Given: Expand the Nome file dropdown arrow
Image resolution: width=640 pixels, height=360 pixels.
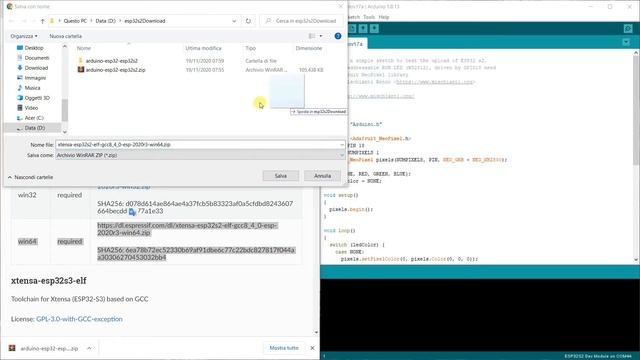Looking at the screenshot, I should 342,144.
